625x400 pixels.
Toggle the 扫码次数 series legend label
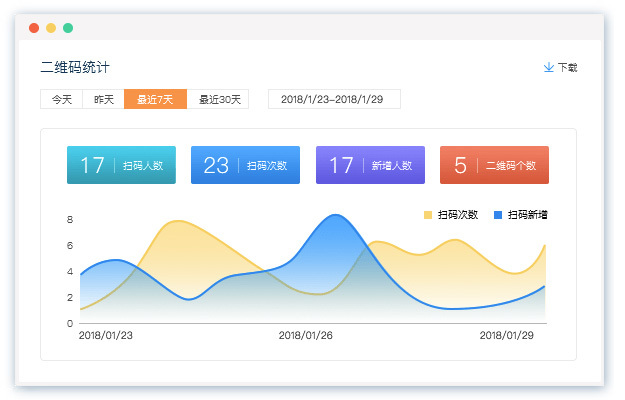[x=458, y=215]
